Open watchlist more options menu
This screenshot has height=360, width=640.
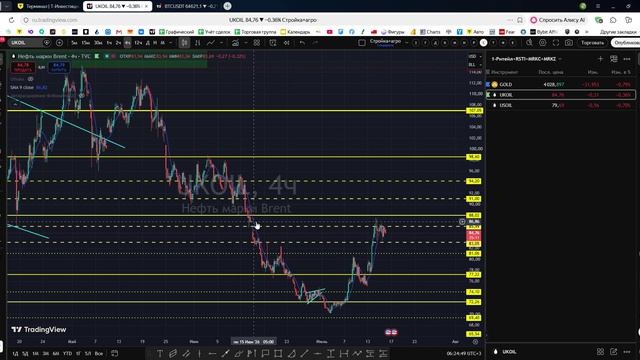[x=627, y=59]
